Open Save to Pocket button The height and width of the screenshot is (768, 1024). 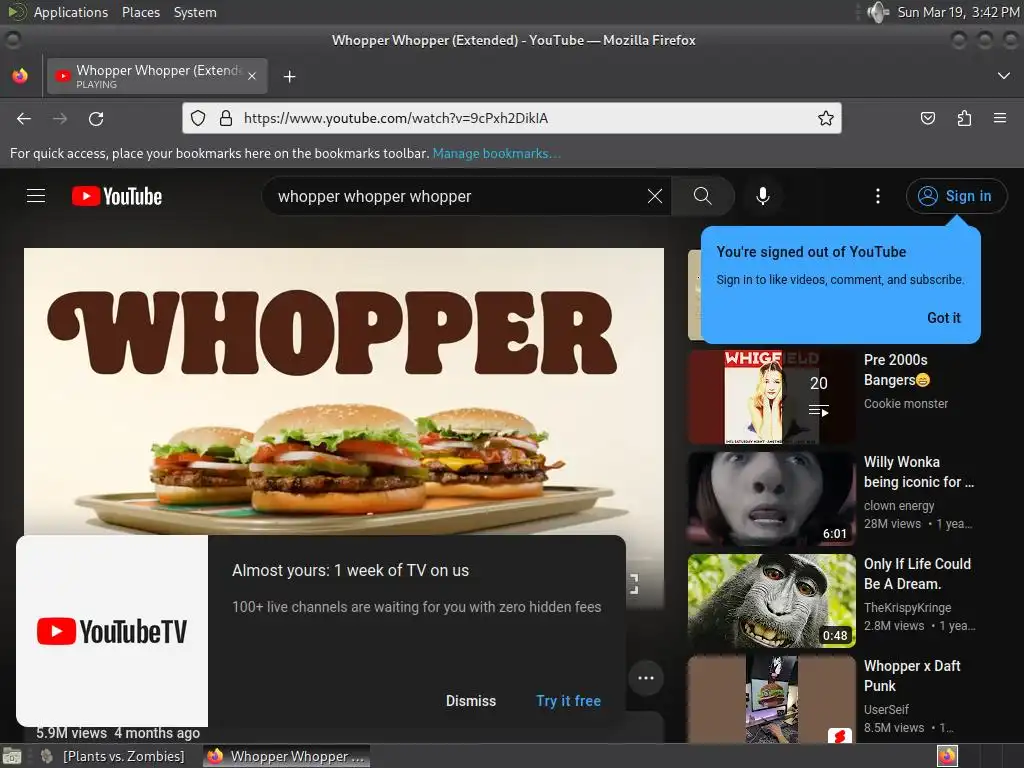(927, 118)
